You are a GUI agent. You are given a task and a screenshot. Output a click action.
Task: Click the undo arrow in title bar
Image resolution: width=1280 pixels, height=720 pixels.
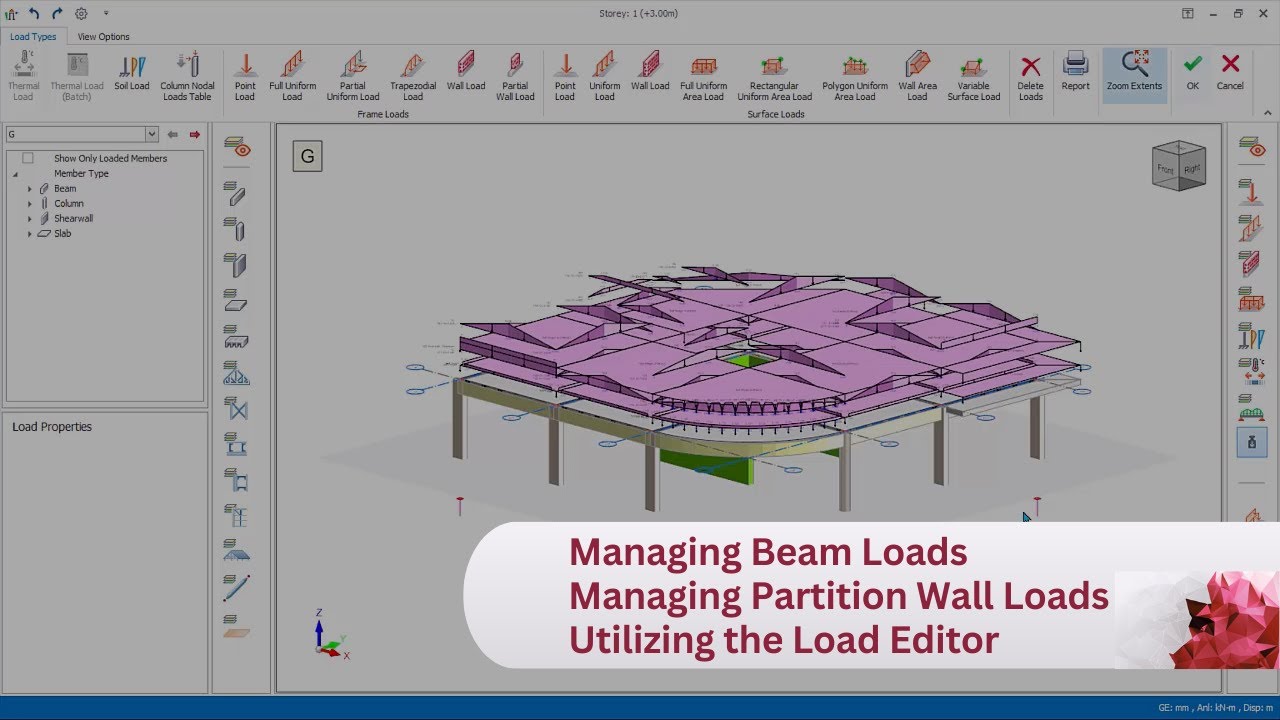(x=34, y=14)
